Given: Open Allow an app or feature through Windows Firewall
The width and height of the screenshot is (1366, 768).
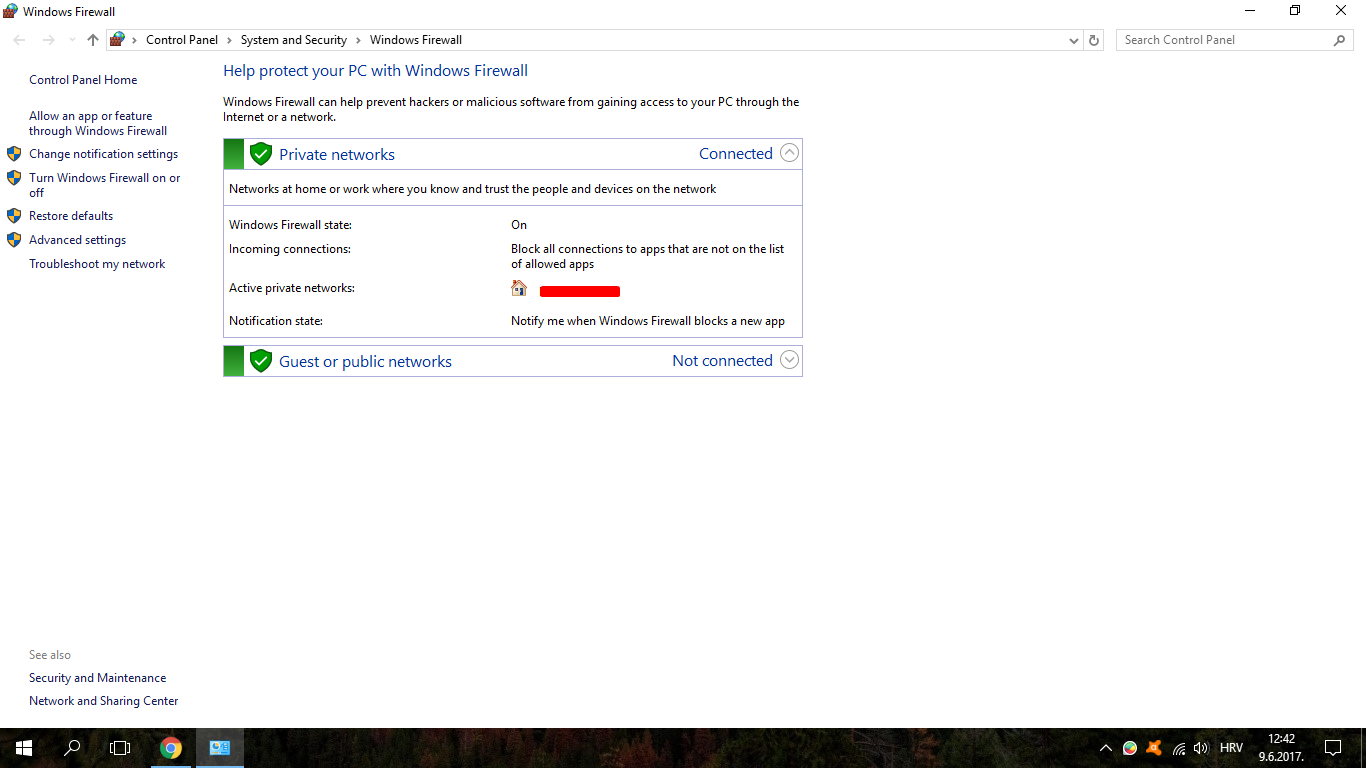Looking at the screenshot, I should tap(98, 123).
